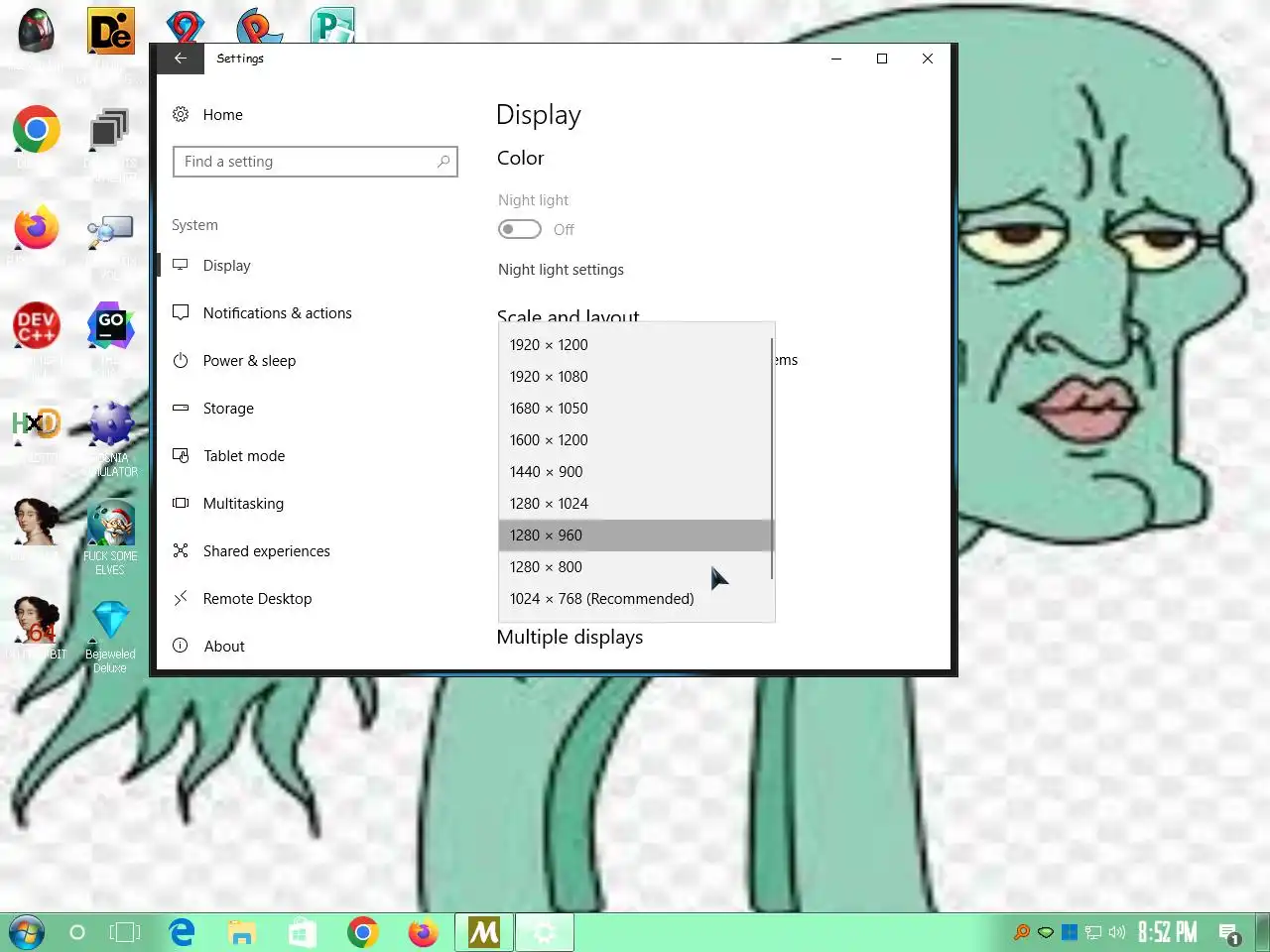
Task: Maximize the Settings window
Action: 882,59
